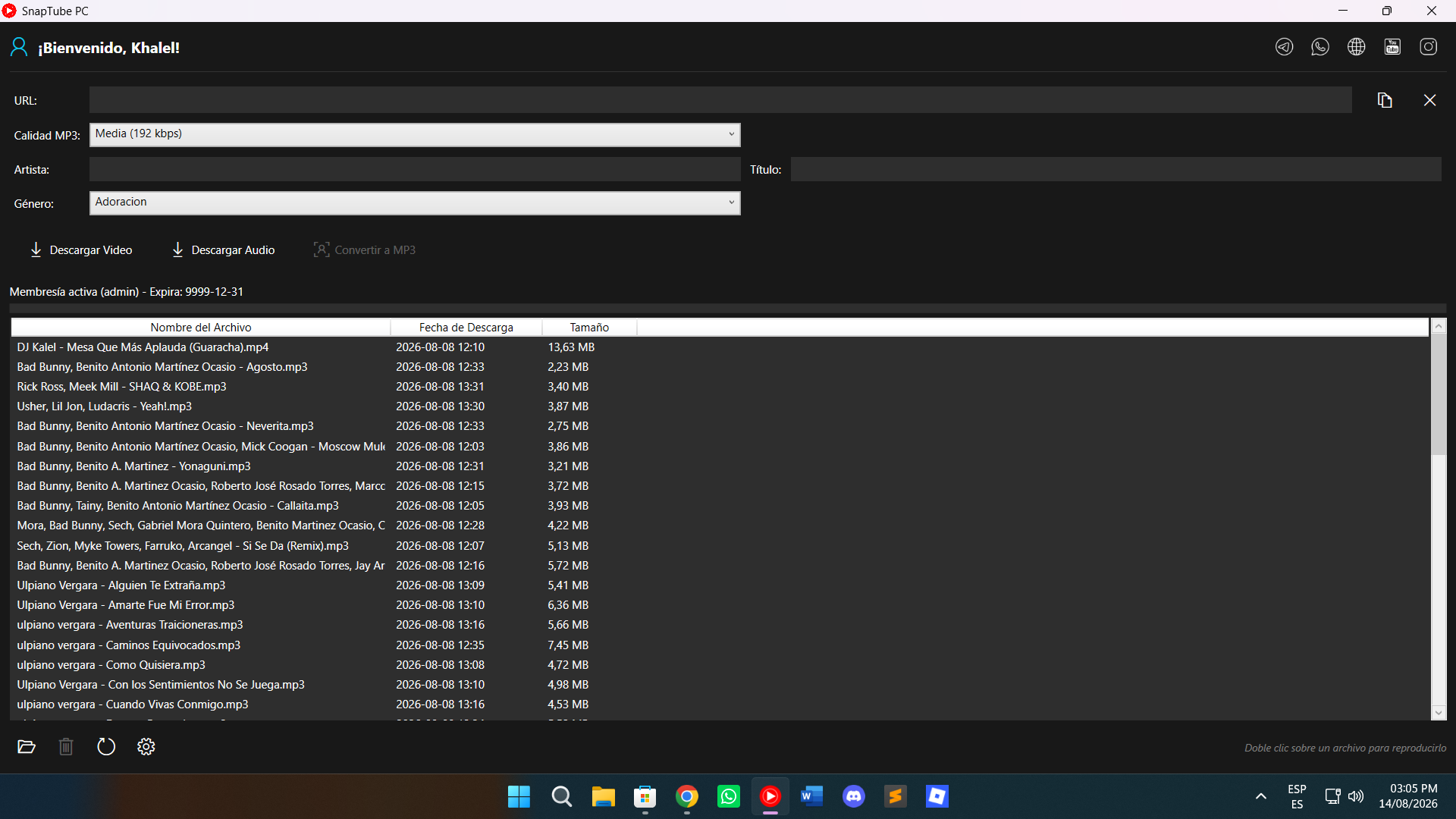Viewport: 1456px width, 819px height.
Task: Open the Instagram profile icon
Action: (x=1429, y=47)
